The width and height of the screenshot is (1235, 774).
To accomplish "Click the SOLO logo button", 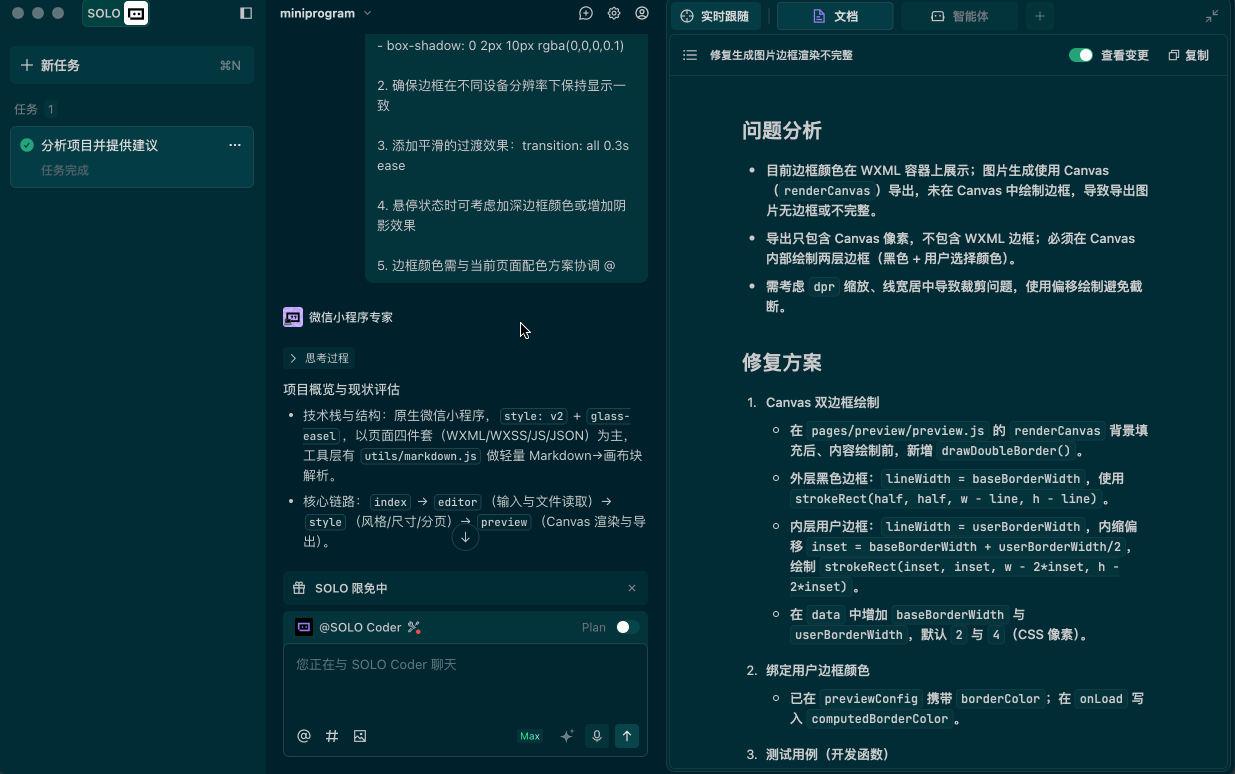I will coord(116,14).
